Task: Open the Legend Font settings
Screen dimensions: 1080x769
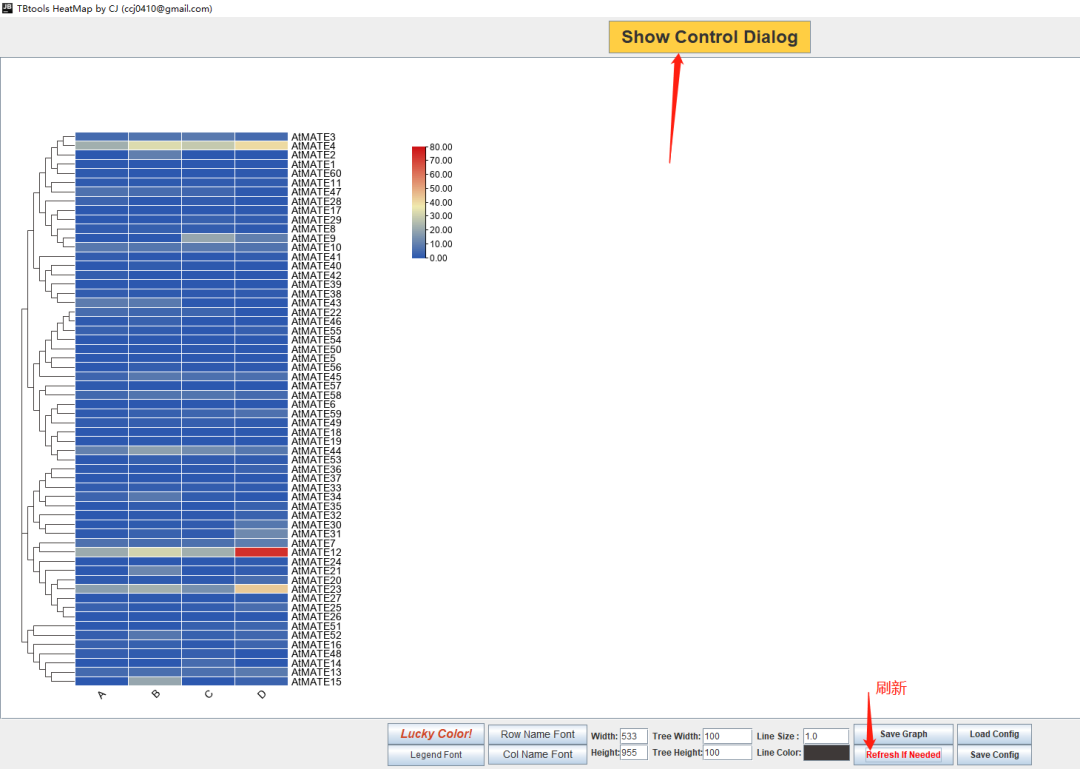Action: coord(436,755)
